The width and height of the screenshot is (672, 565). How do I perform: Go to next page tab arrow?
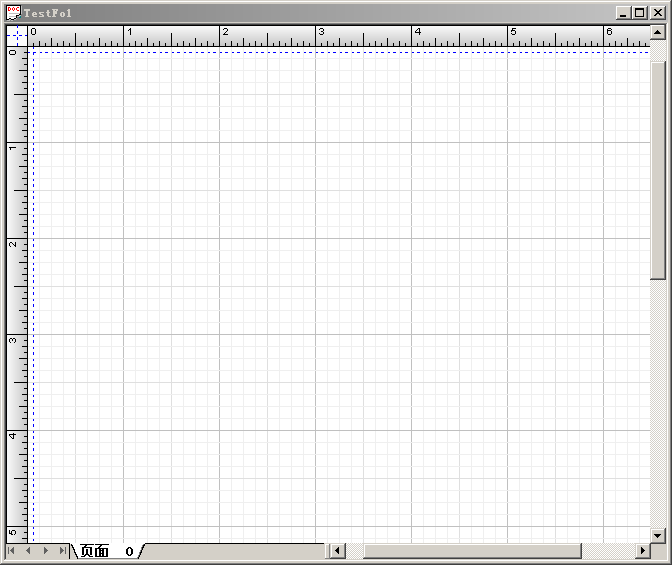pos(45,550)
